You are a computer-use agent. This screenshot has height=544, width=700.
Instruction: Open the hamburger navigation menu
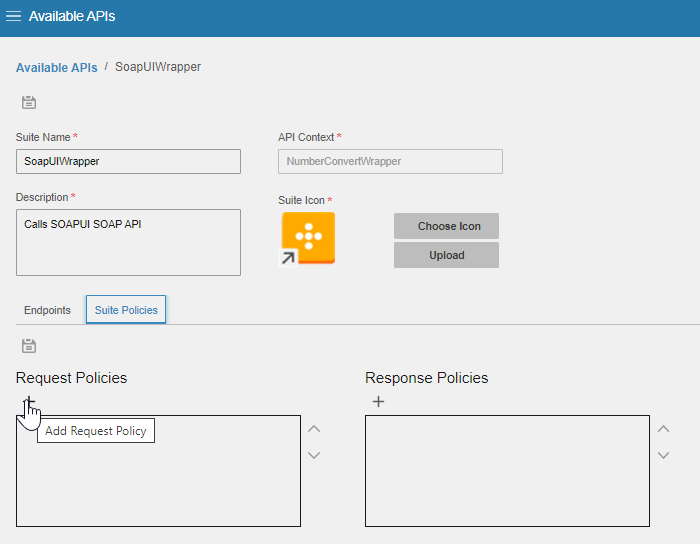click(13, 17)
